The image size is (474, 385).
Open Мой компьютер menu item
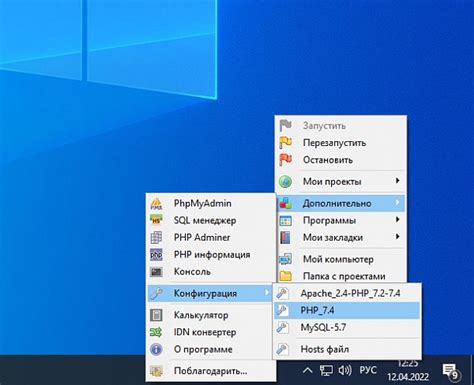point(341,259)
